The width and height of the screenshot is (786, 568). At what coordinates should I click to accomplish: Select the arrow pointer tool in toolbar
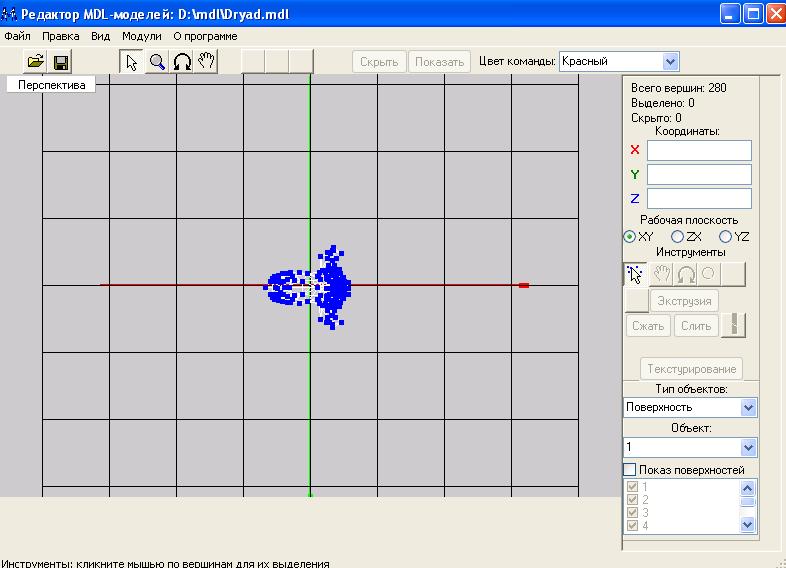(x=132, y=62)
